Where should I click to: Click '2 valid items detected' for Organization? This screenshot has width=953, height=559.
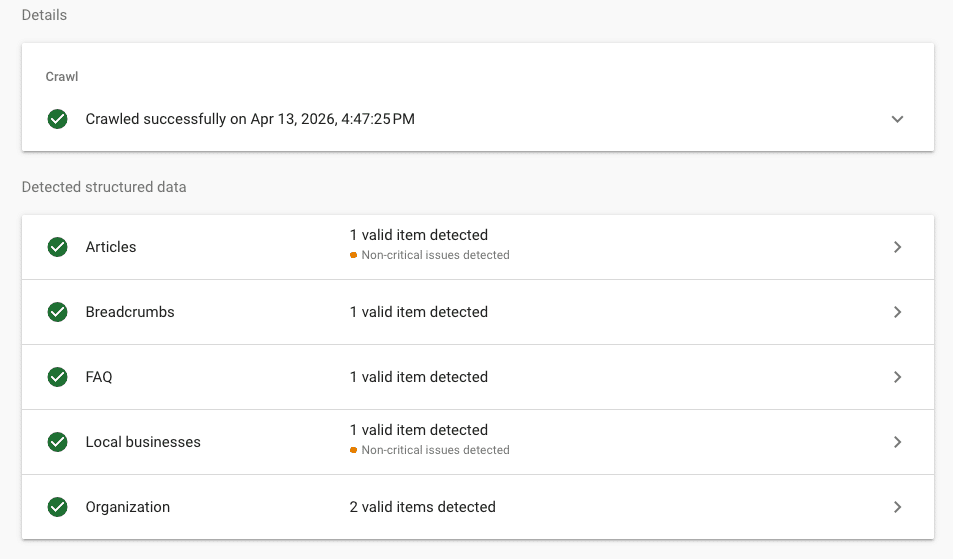tap(422, 507)
